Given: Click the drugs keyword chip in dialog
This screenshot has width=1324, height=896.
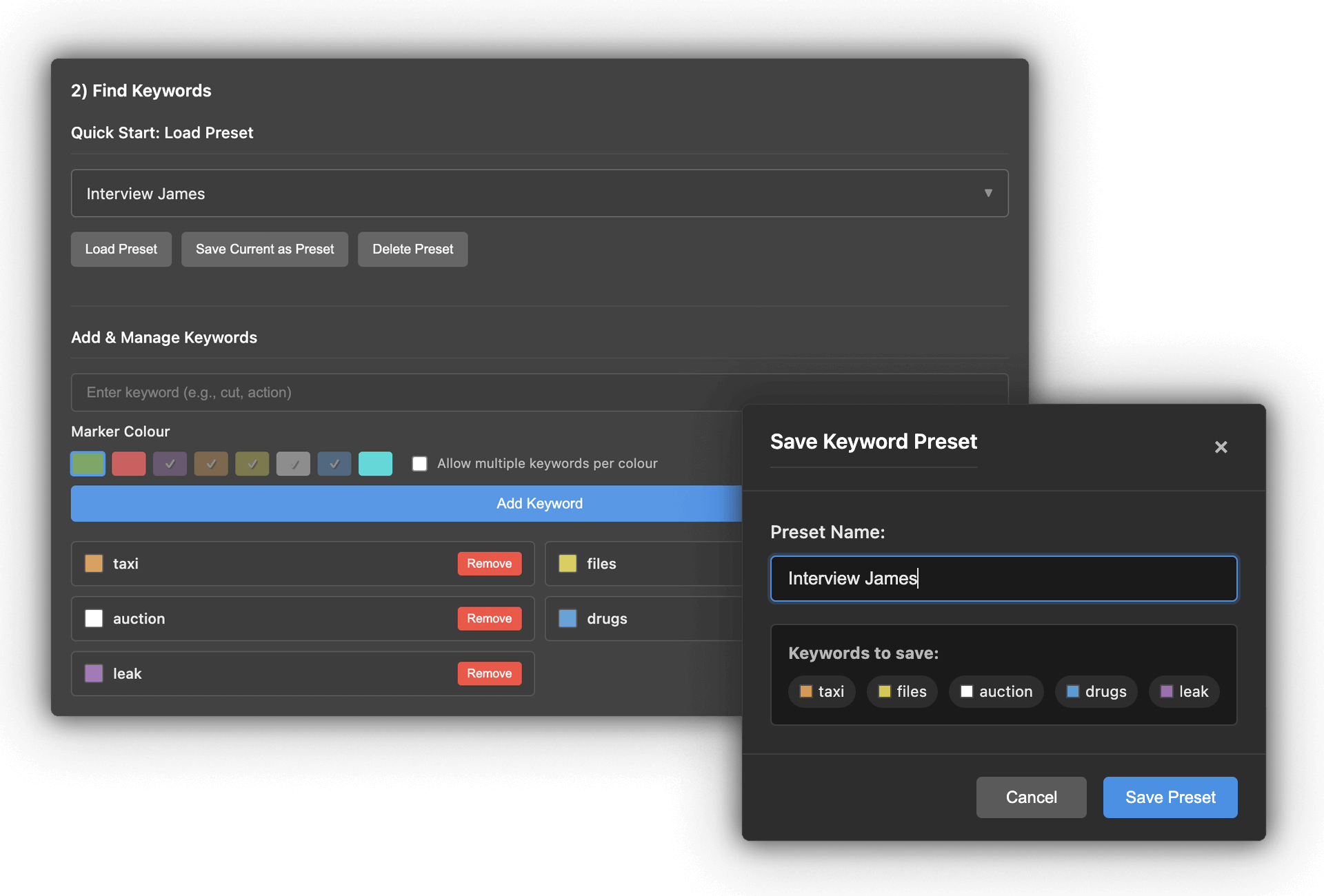Looking at the screenshot, I should tap(1096, 692).
